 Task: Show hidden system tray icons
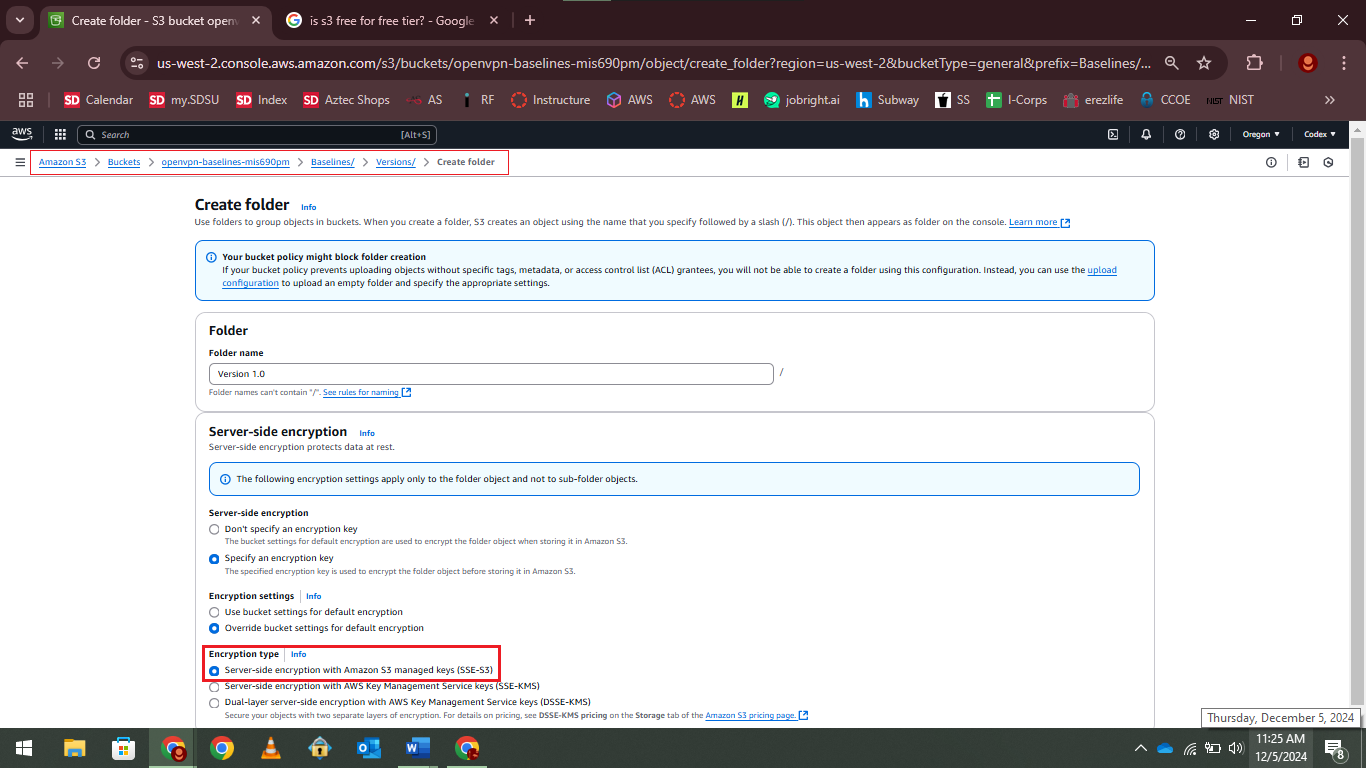[x=1141, y=748]
